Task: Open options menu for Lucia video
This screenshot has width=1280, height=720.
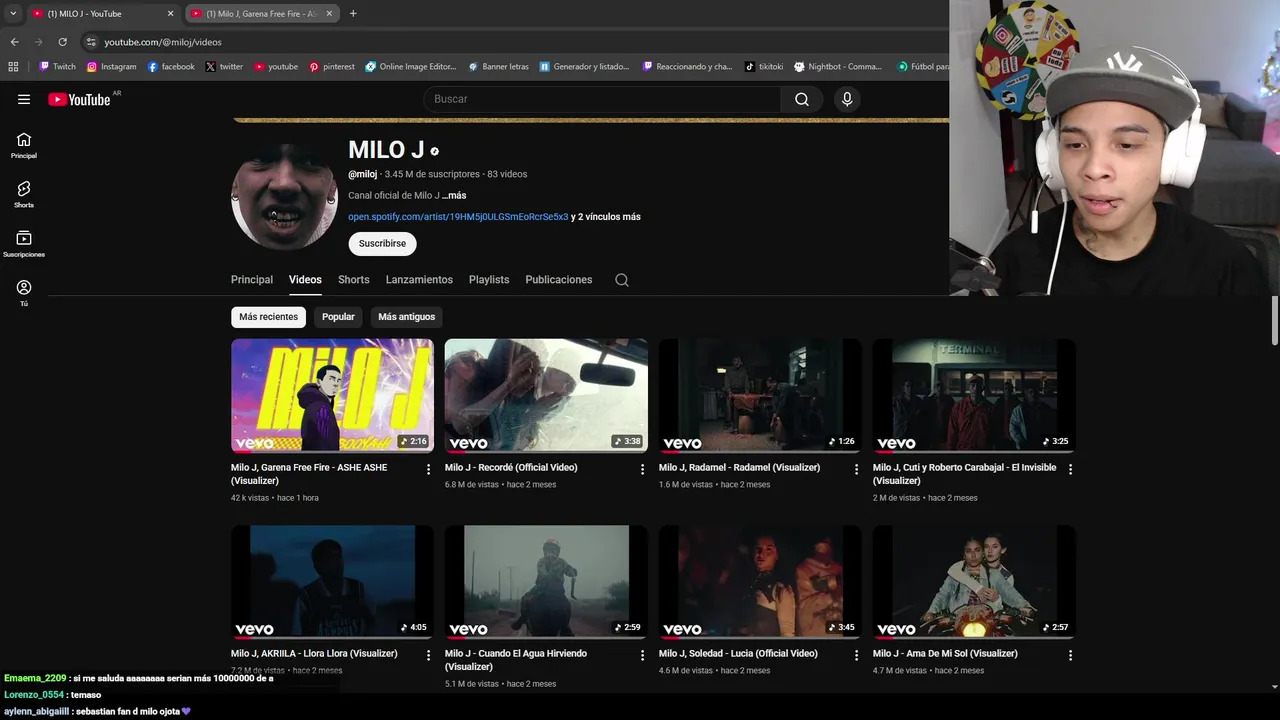Action: tap(856, 655)
